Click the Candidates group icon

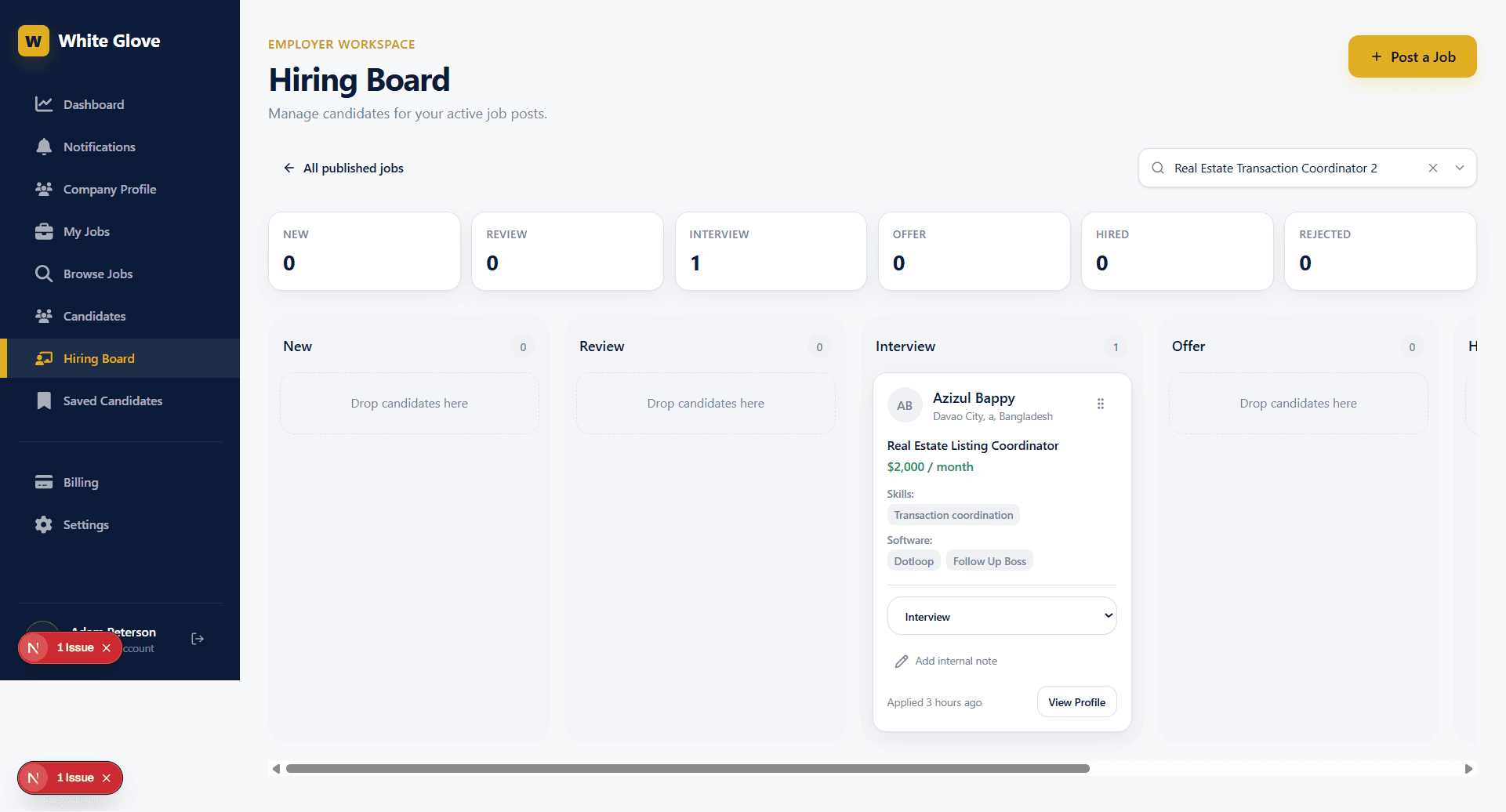(x=44, y=316)
